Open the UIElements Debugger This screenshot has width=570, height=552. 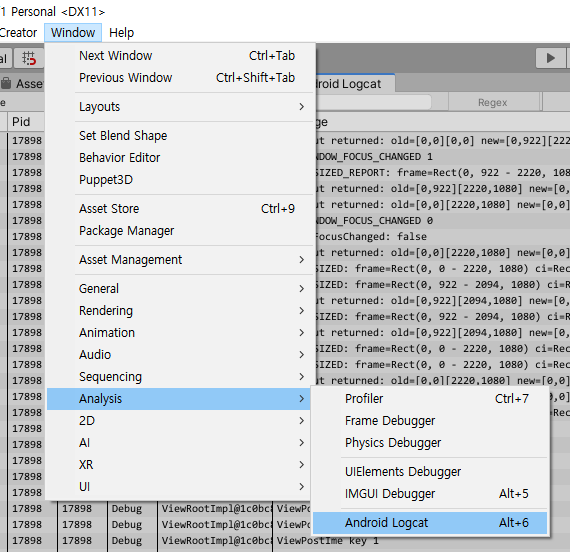pos(430,472)
